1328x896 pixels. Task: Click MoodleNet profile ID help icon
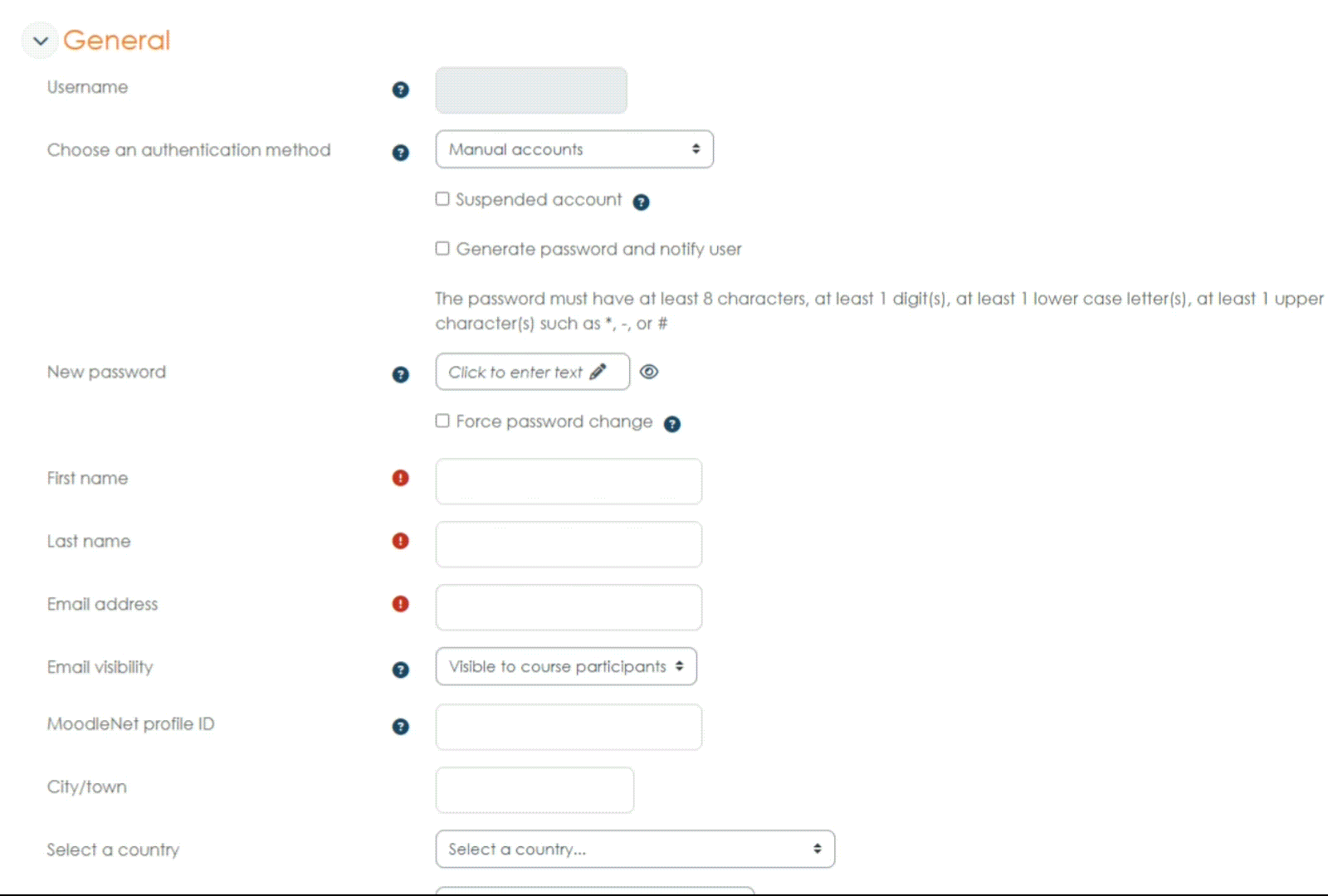coord(400,727)
